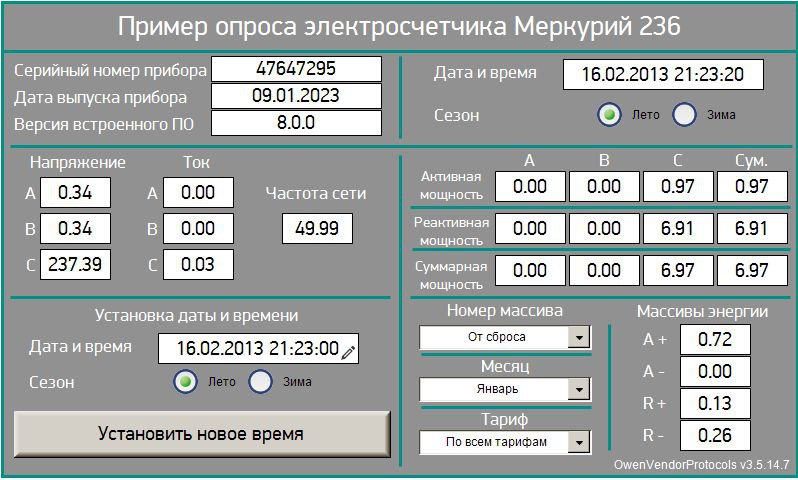Select Зима radio under current Сезон
This screenshot has width=798, height=480.
pyautogui.click(x=685, y=115)
